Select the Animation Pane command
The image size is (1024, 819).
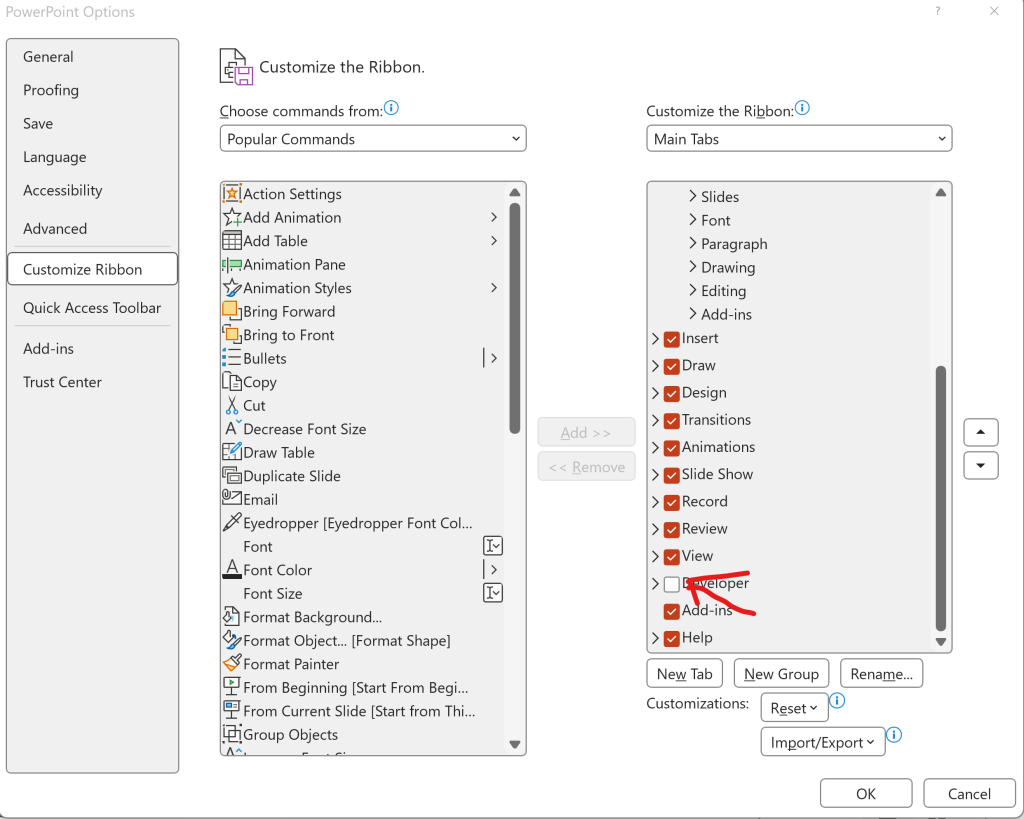pos(293,264)
